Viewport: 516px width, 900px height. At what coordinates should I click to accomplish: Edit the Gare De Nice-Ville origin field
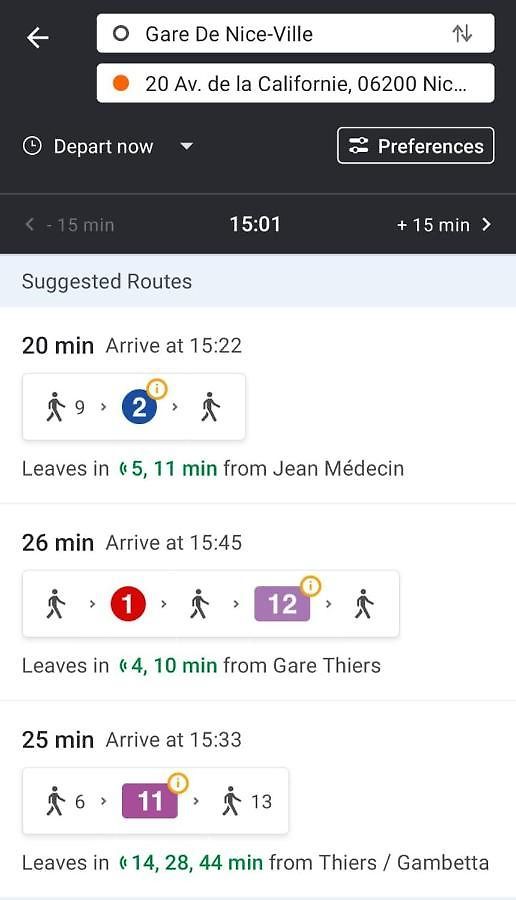(296, 33)
